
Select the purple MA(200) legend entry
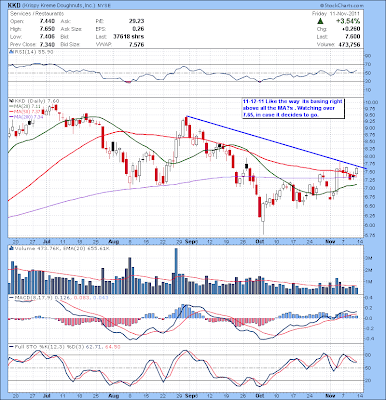[x=24, y=117]
